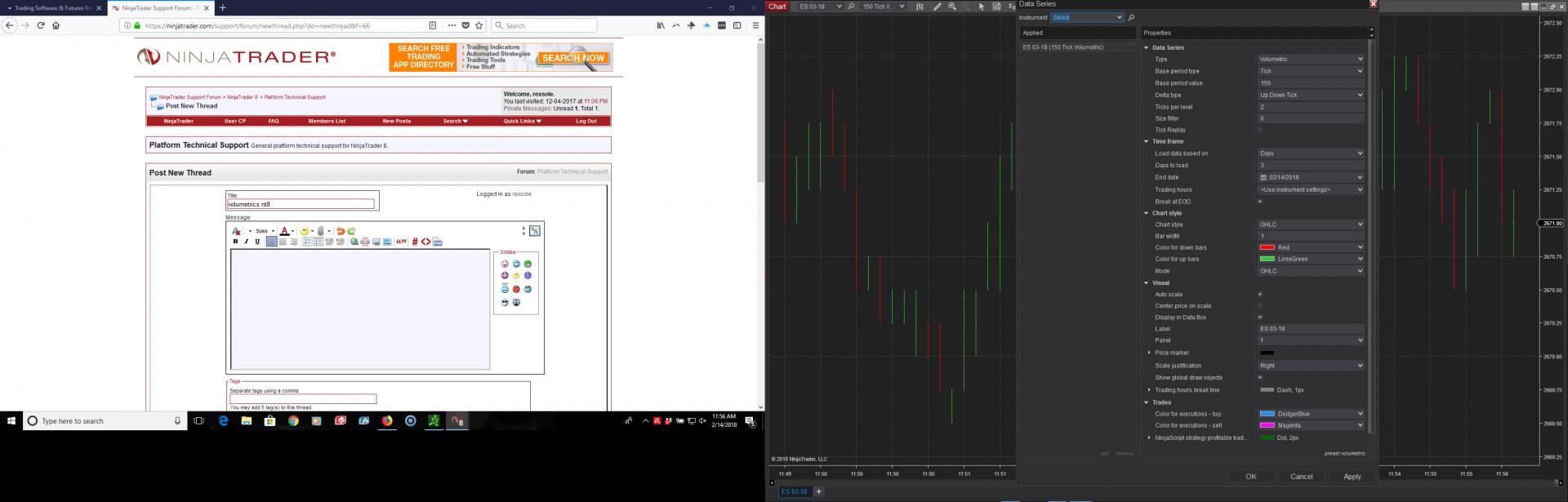Open the Scale justification dropdown
The image size is (1568, 502).
(x=1311, y=366)
